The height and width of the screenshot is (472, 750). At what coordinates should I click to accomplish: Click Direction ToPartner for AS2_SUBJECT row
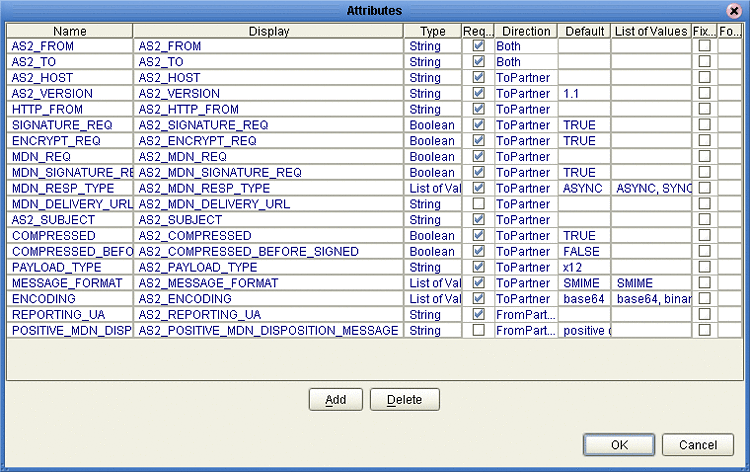pos(526,220)
